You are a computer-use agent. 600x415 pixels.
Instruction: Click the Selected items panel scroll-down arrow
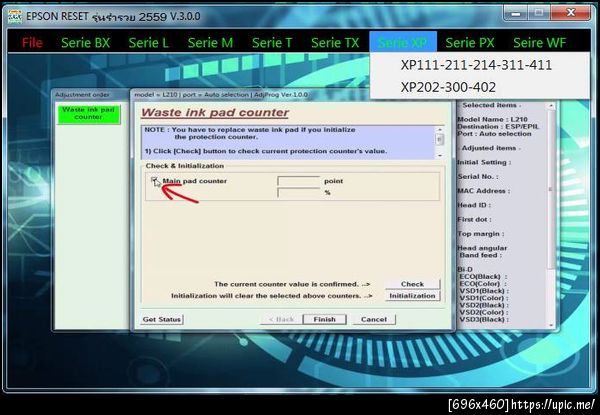[551, 325]
